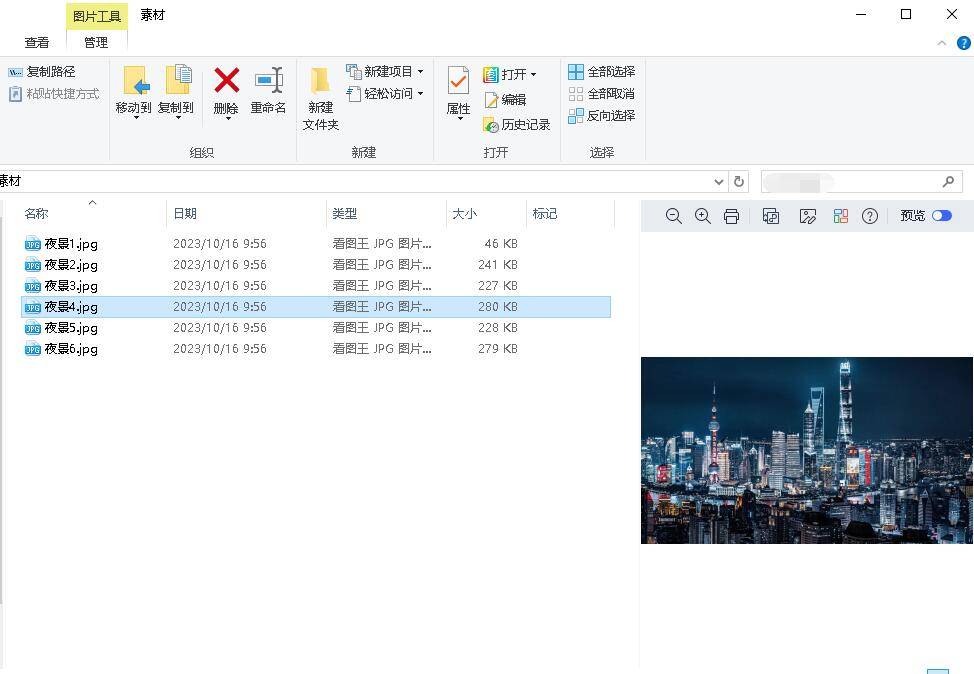The image size is (974, 674).
Task: Click the 46 KB size cell
Action: pyautogui.click(x=501, y=244)
